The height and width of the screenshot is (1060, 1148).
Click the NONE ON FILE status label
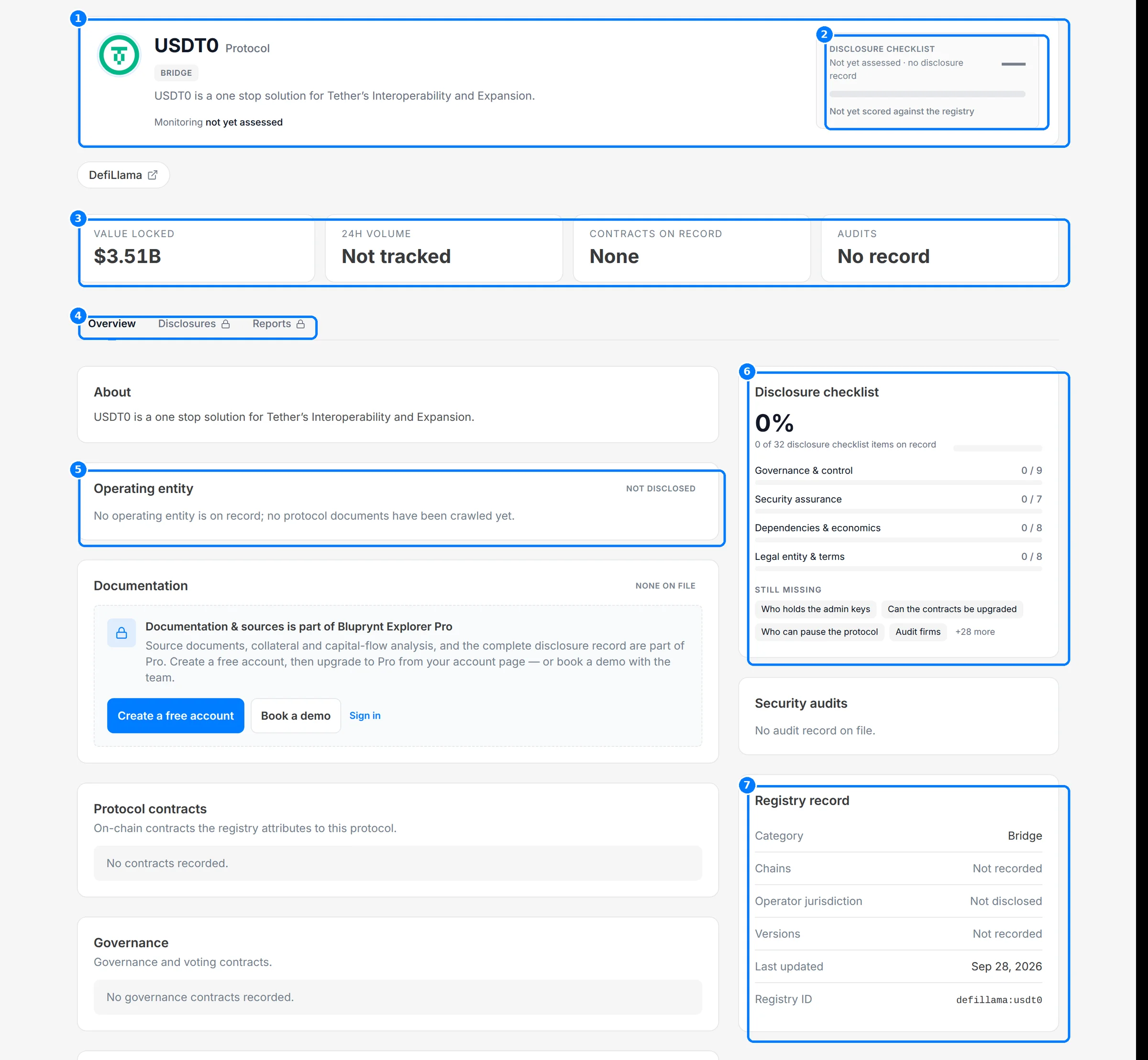(x=665, y=586)
